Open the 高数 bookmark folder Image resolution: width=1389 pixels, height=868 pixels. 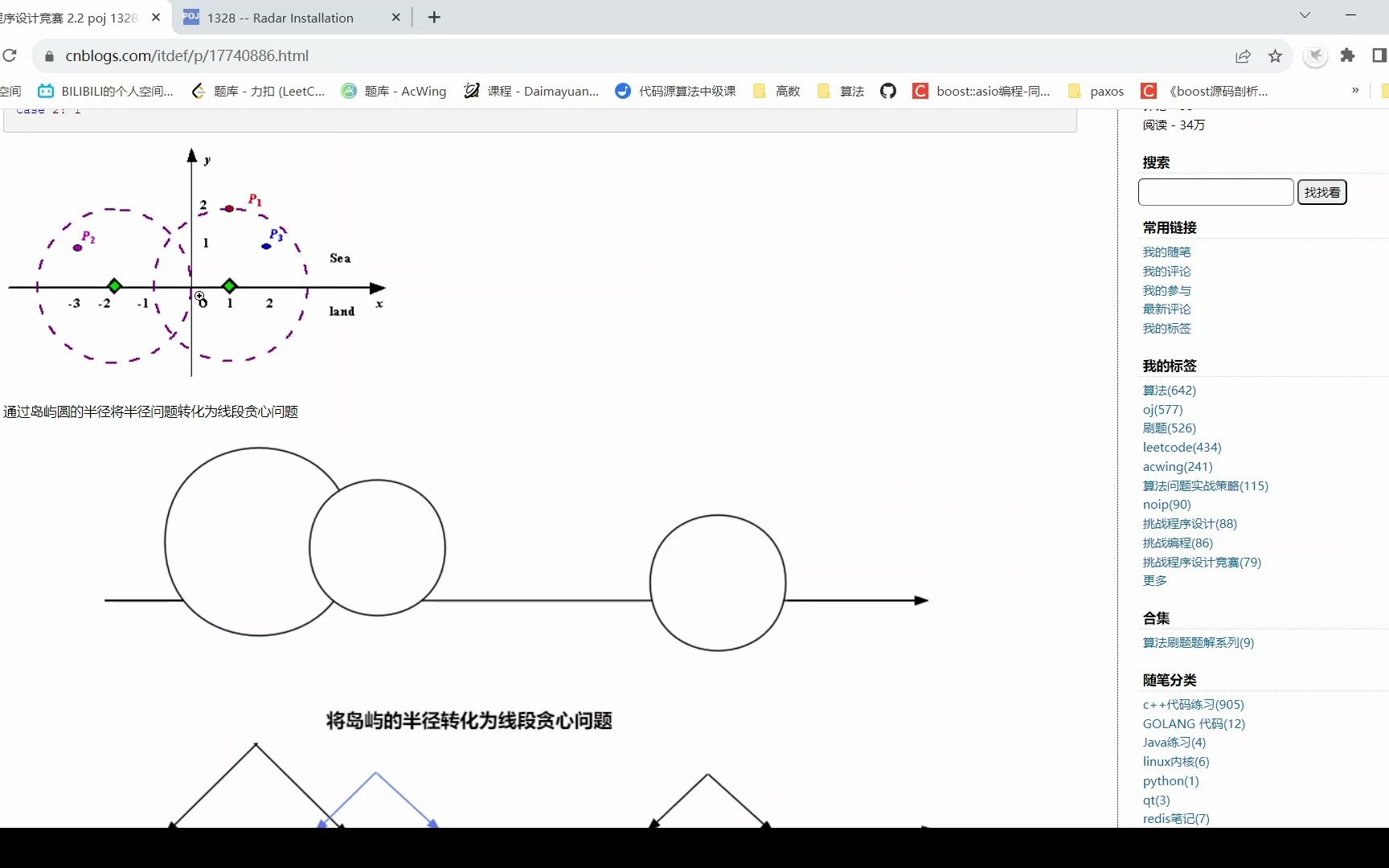point(776,91)
